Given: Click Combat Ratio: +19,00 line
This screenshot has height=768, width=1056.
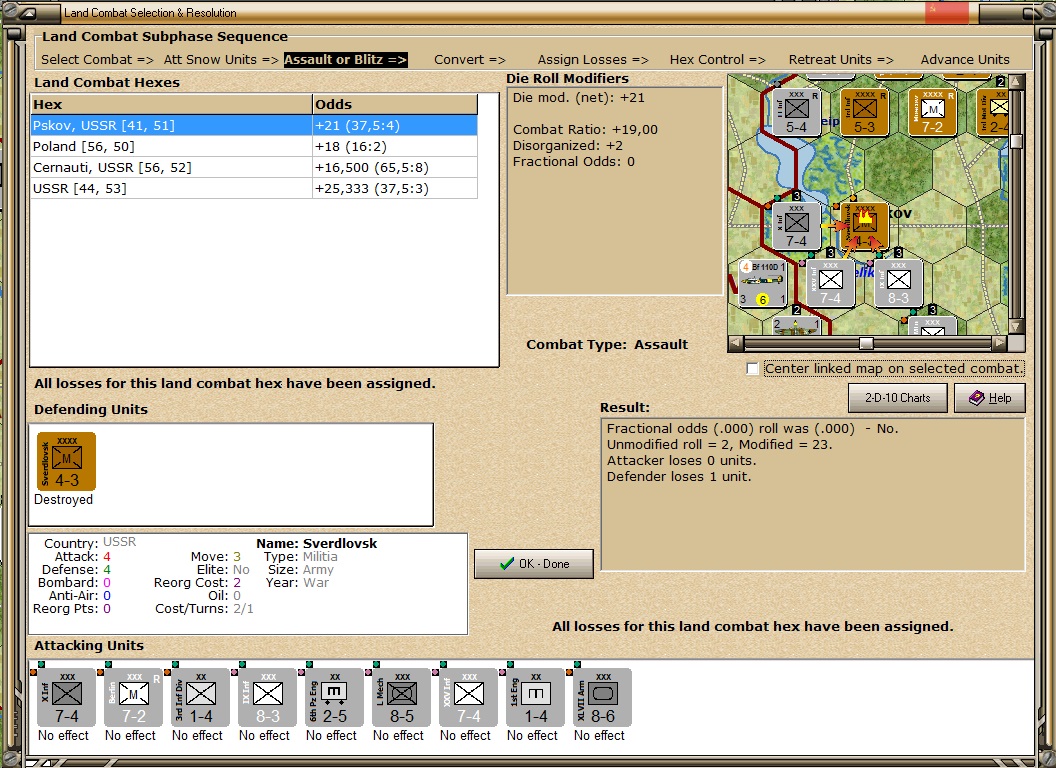Looking at the screenshot, I should tap(585, 130).
